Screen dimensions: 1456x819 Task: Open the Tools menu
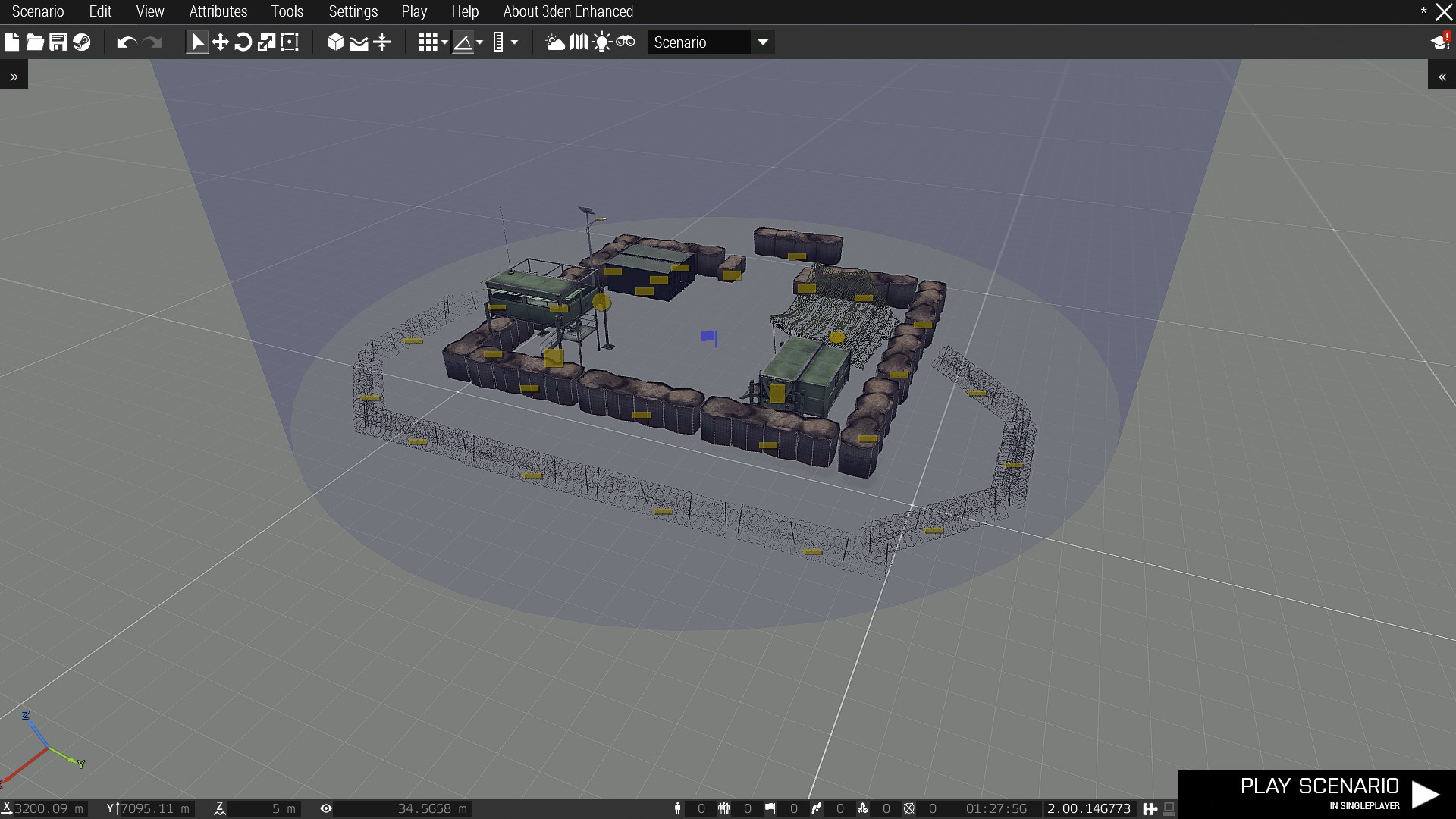click(287, 11)
